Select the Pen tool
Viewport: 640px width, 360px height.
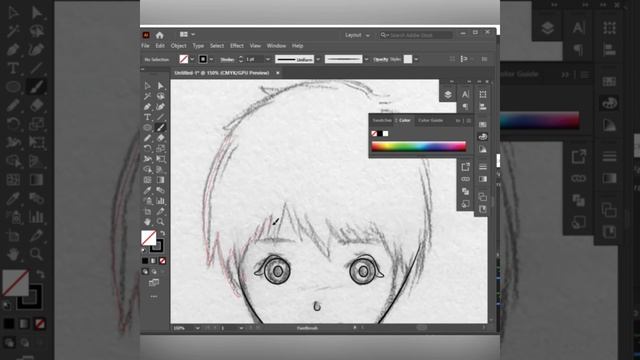pyautogui.click(x=147, y=107)
